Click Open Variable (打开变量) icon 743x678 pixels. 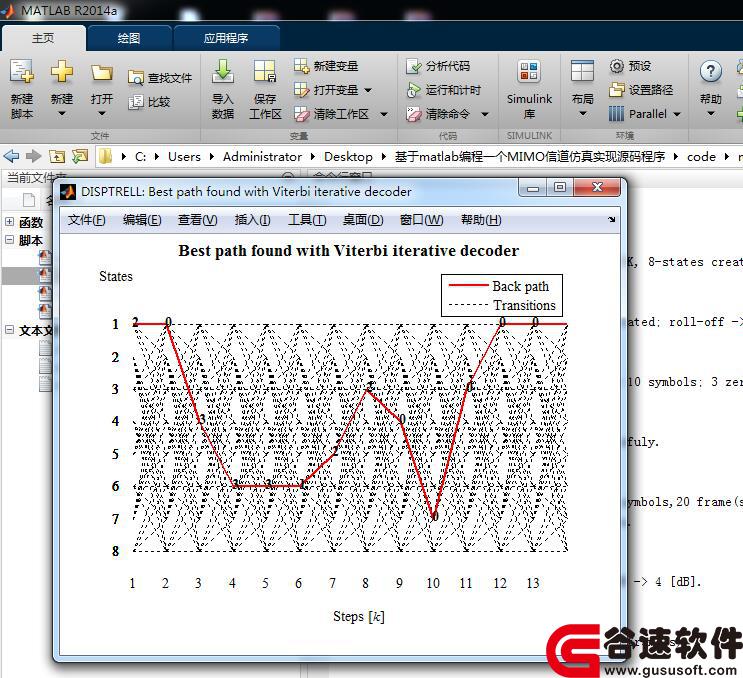pos(301,90)
